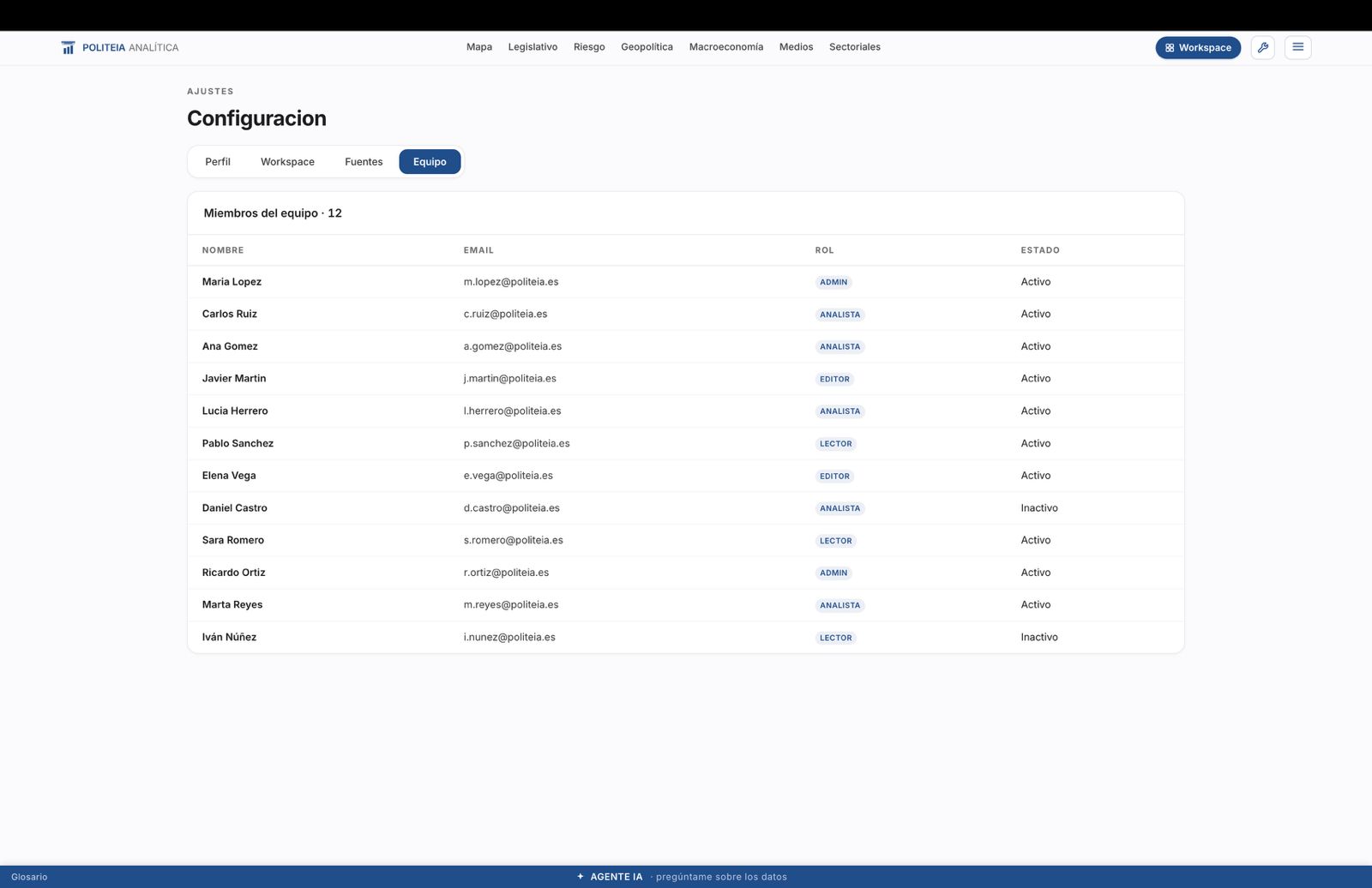Click the LECTOR badge for Iván Núñez

pos(836,638)
